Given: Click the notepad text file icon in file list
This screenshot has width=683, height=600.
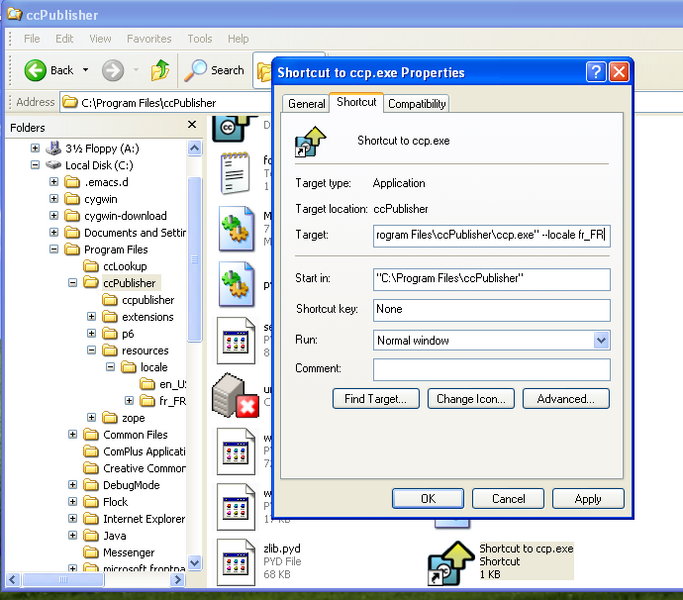Looking at the screenshot, I should click(x=235, y=173).
